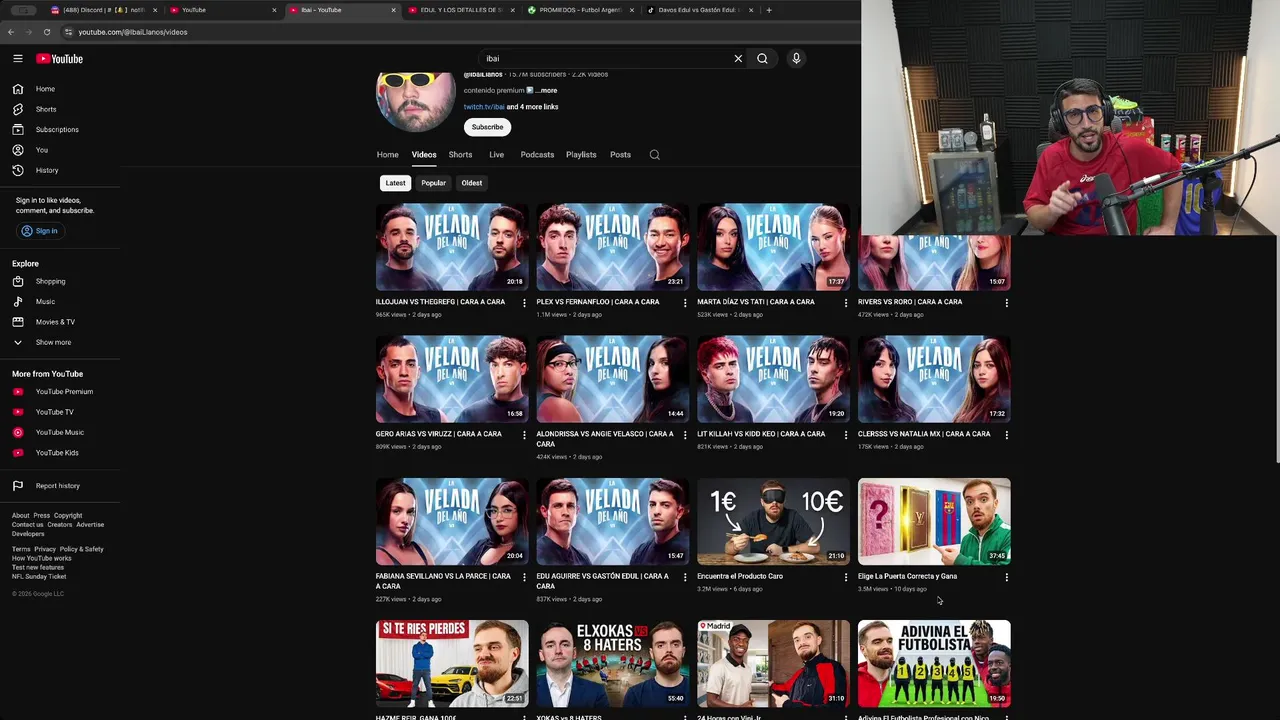Click the Sign in button in sidebar

point(40,231)
